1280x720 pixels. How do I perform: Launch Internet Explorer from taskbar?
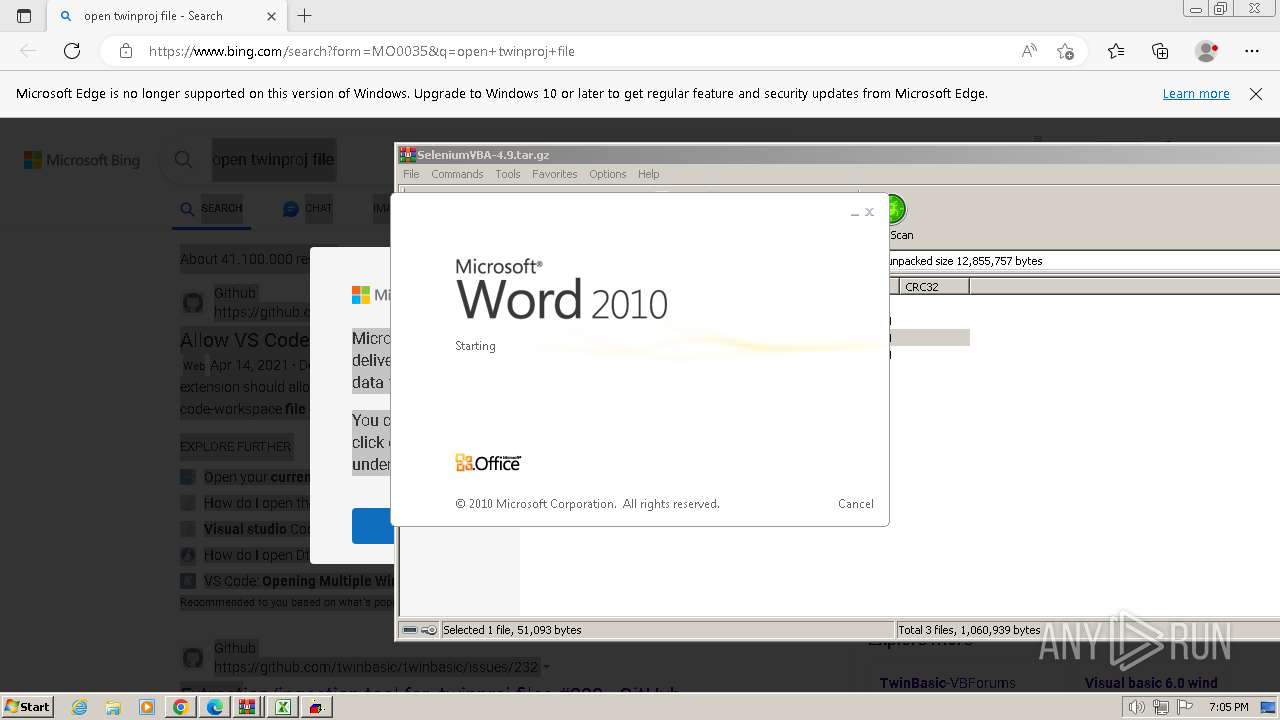point(80,707)
